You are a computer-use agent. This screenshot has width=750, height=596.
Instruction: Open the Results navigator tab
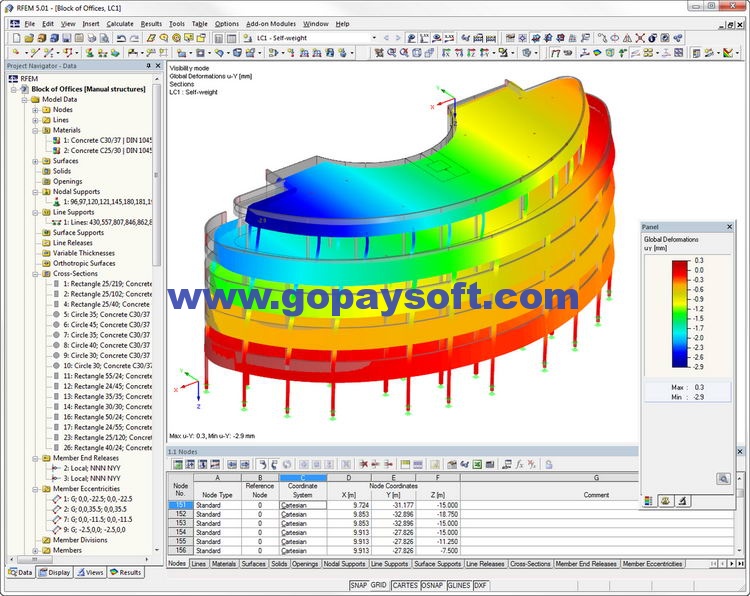[125, 572]
